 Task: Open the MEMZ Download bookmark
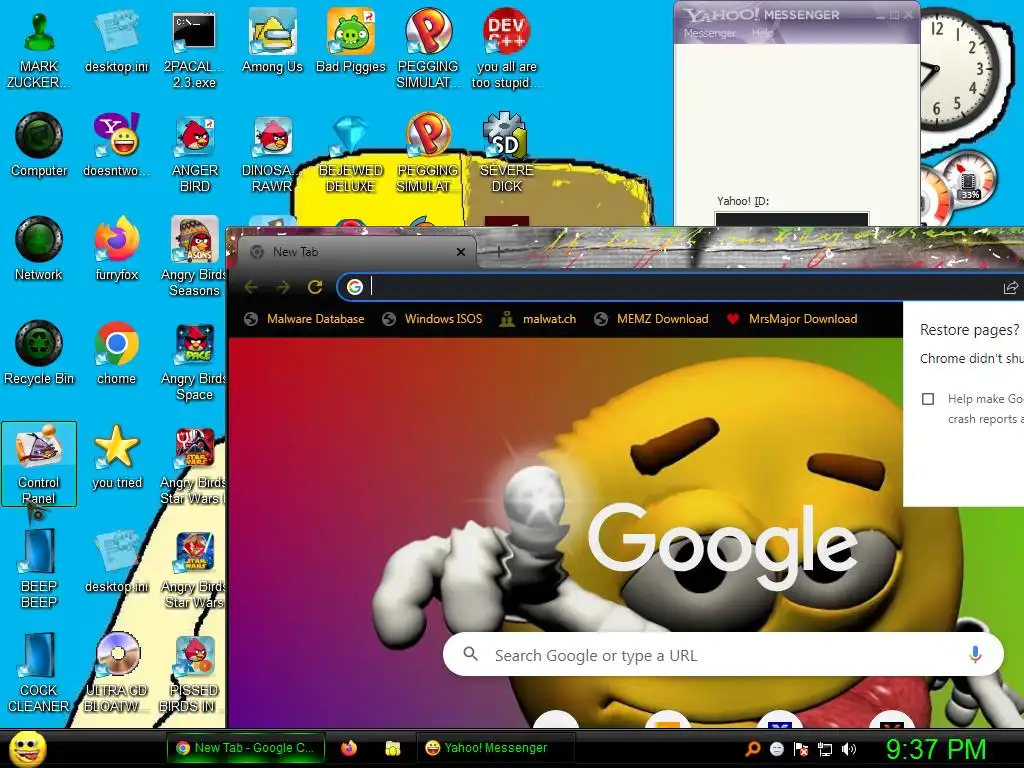[x=651, y=319]
